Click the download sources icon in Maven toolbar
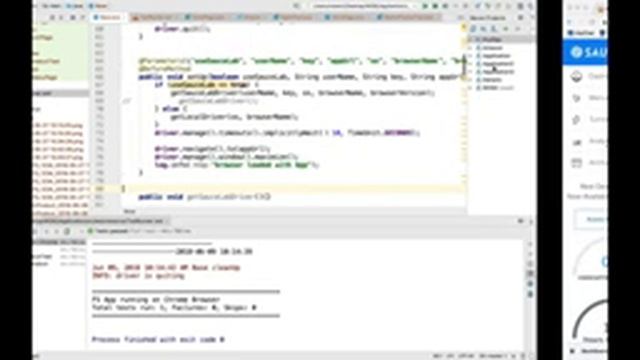 (x=494, y=29)
